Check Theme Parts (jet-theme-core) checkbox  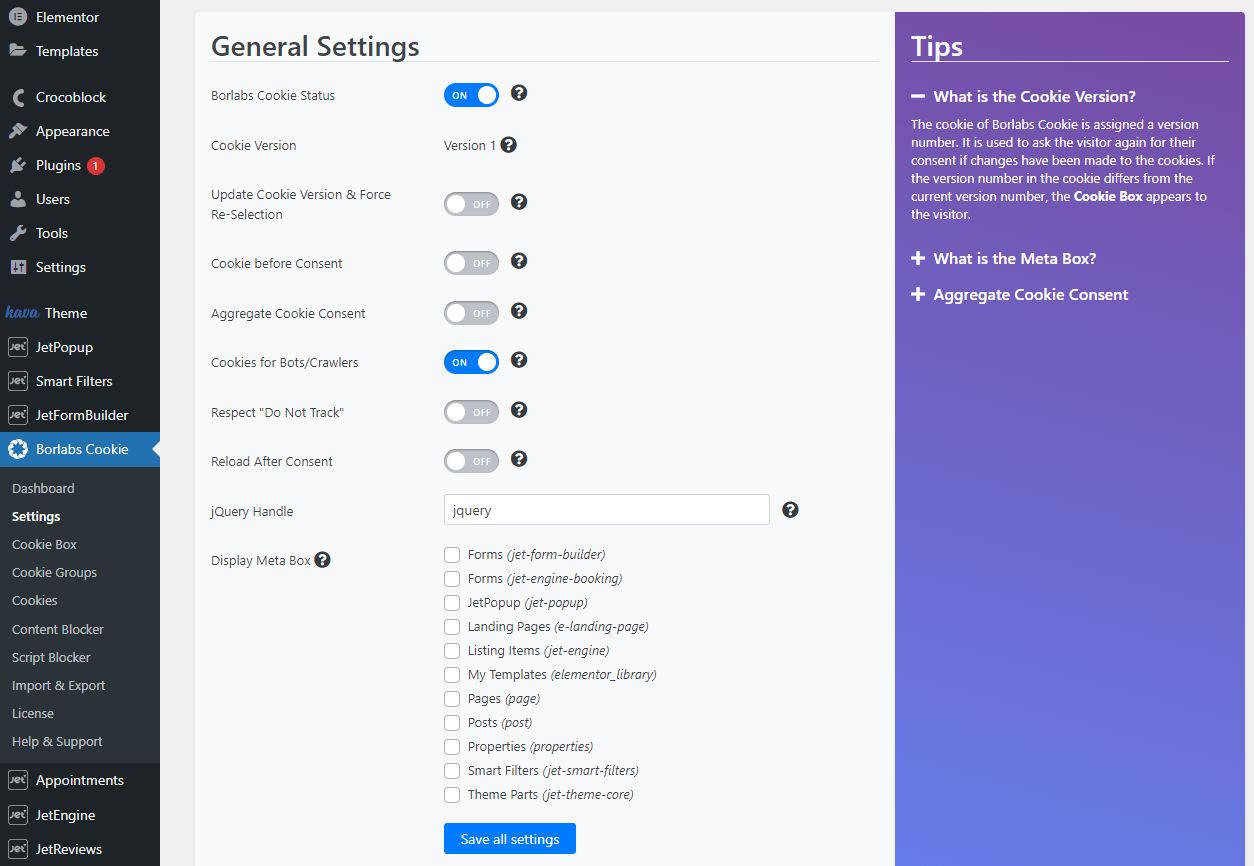pyautogui.click(x=452, y=795)
